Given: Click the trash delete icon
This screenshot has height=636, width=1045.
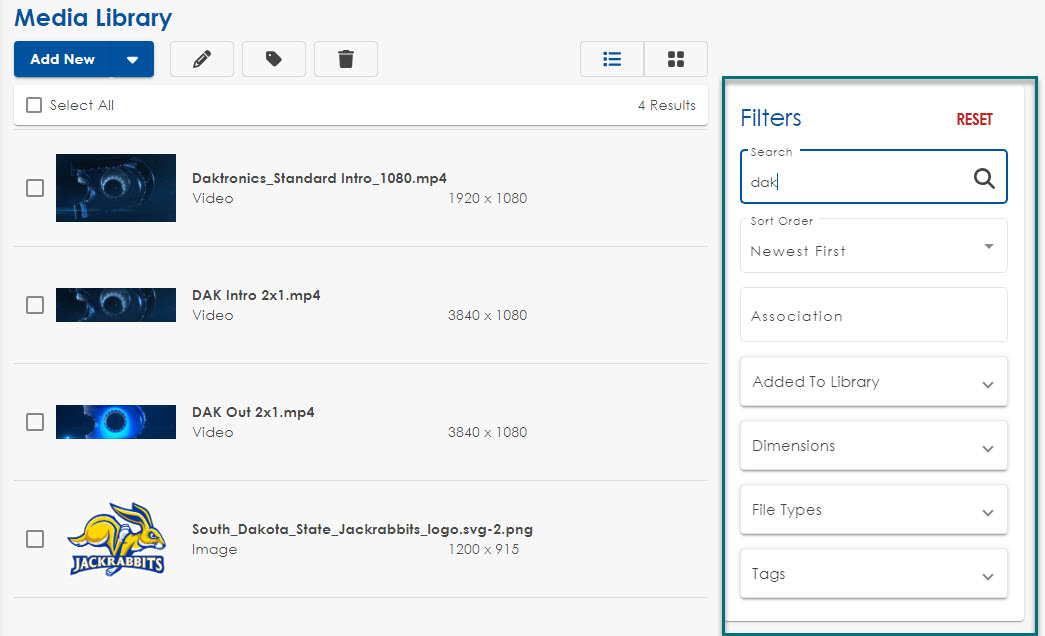Looking at the screenshot, I should (x=346, y=59).
